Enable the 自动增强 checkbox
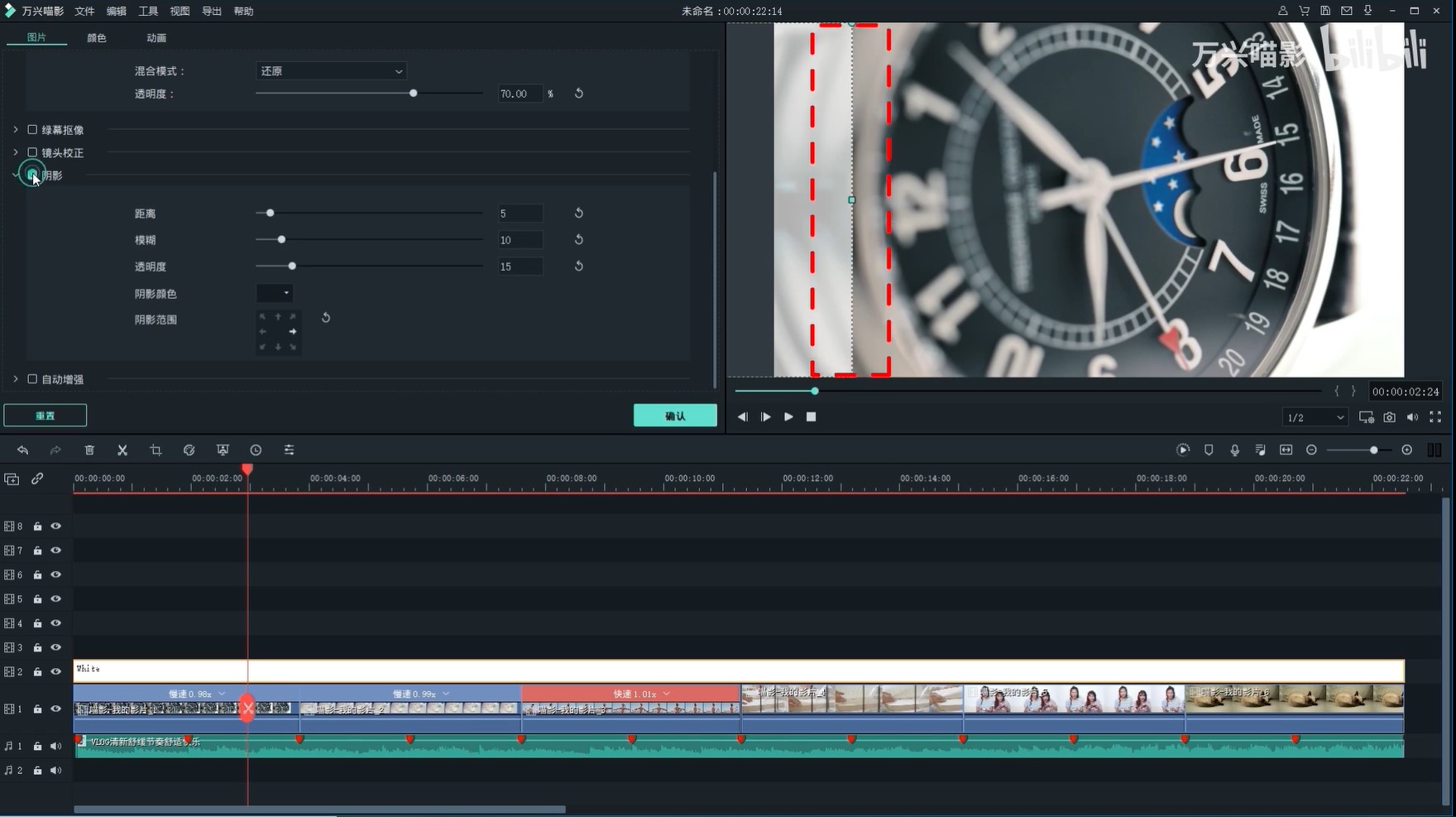1456x817 pixels. [32, 379]
